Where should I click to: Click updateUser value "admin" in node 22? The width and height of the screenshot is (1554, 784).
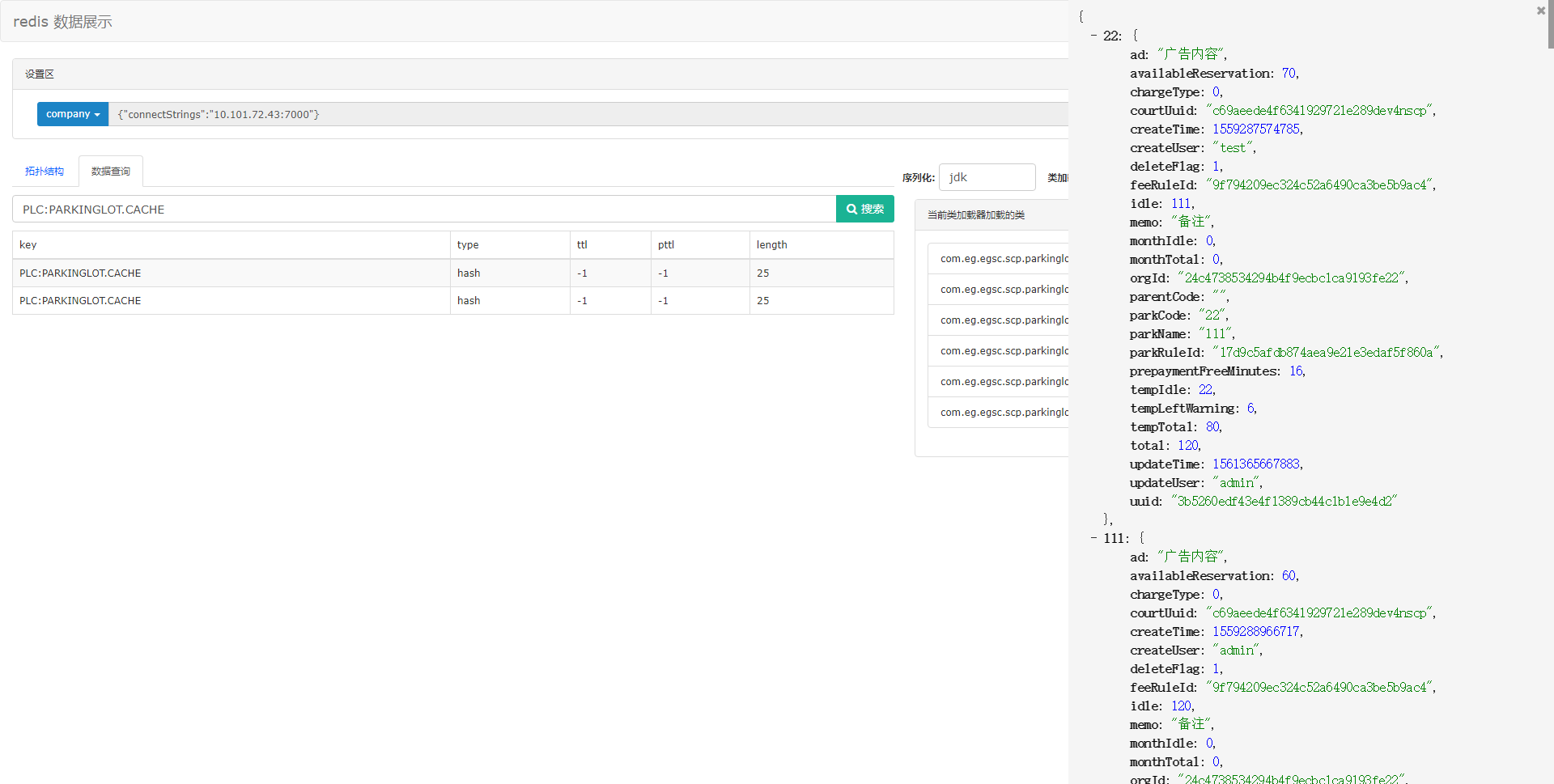pos(1236,483)
